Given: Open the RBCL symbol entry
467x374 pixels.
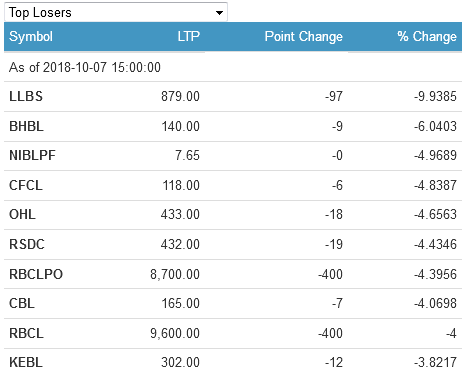Looking at the screenshot, I should [x=26, y=333].
